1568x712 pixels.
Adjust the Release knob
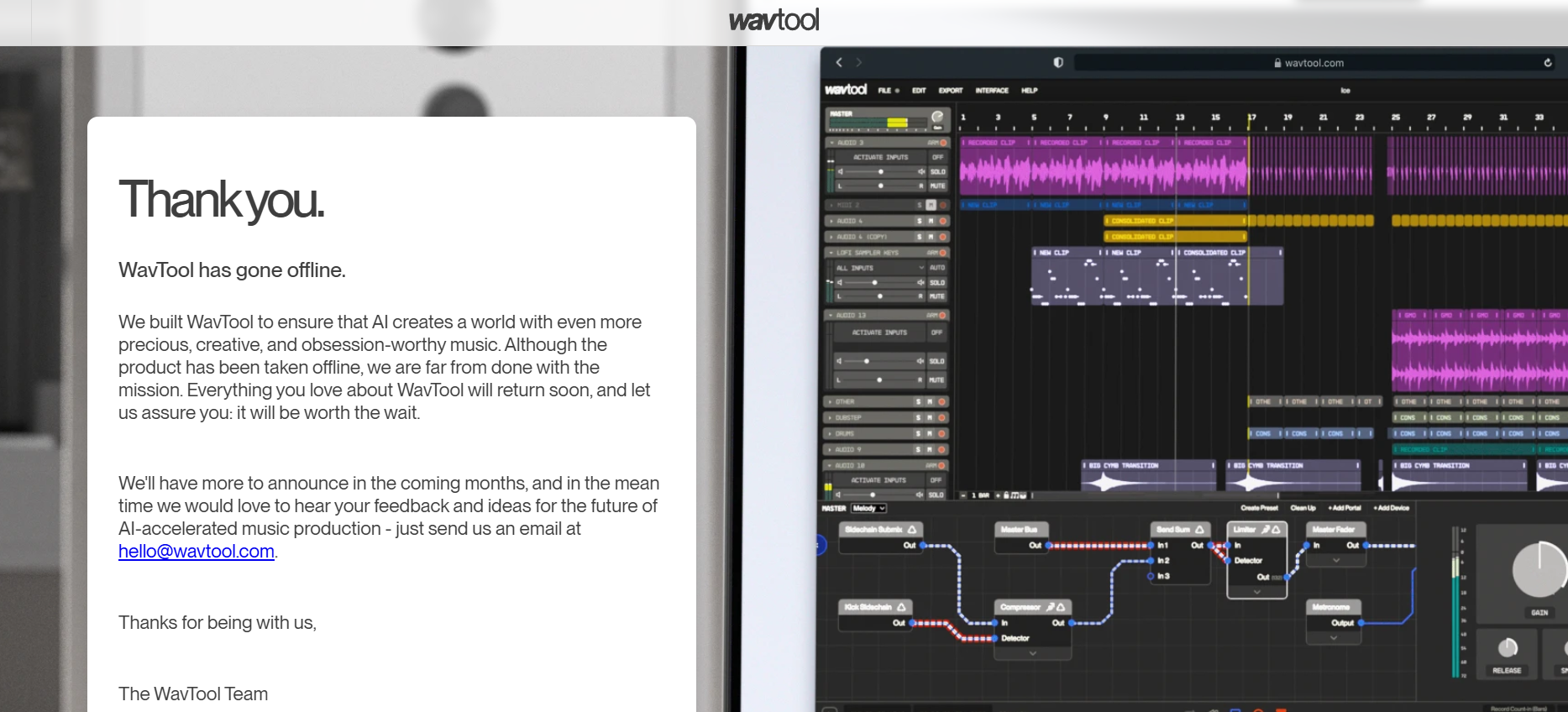pos(1508,647)
